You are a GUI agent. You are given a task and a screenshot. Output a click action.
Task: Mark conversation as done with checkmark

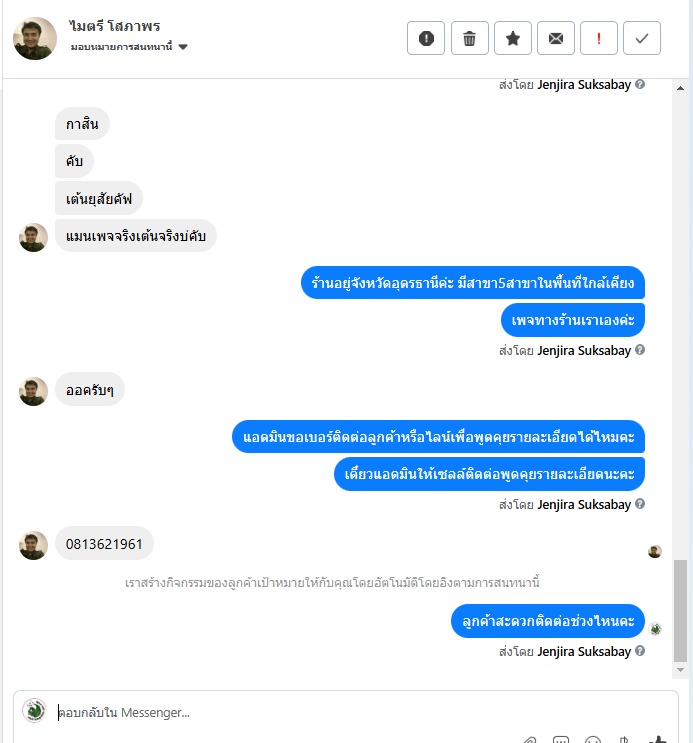642,38
